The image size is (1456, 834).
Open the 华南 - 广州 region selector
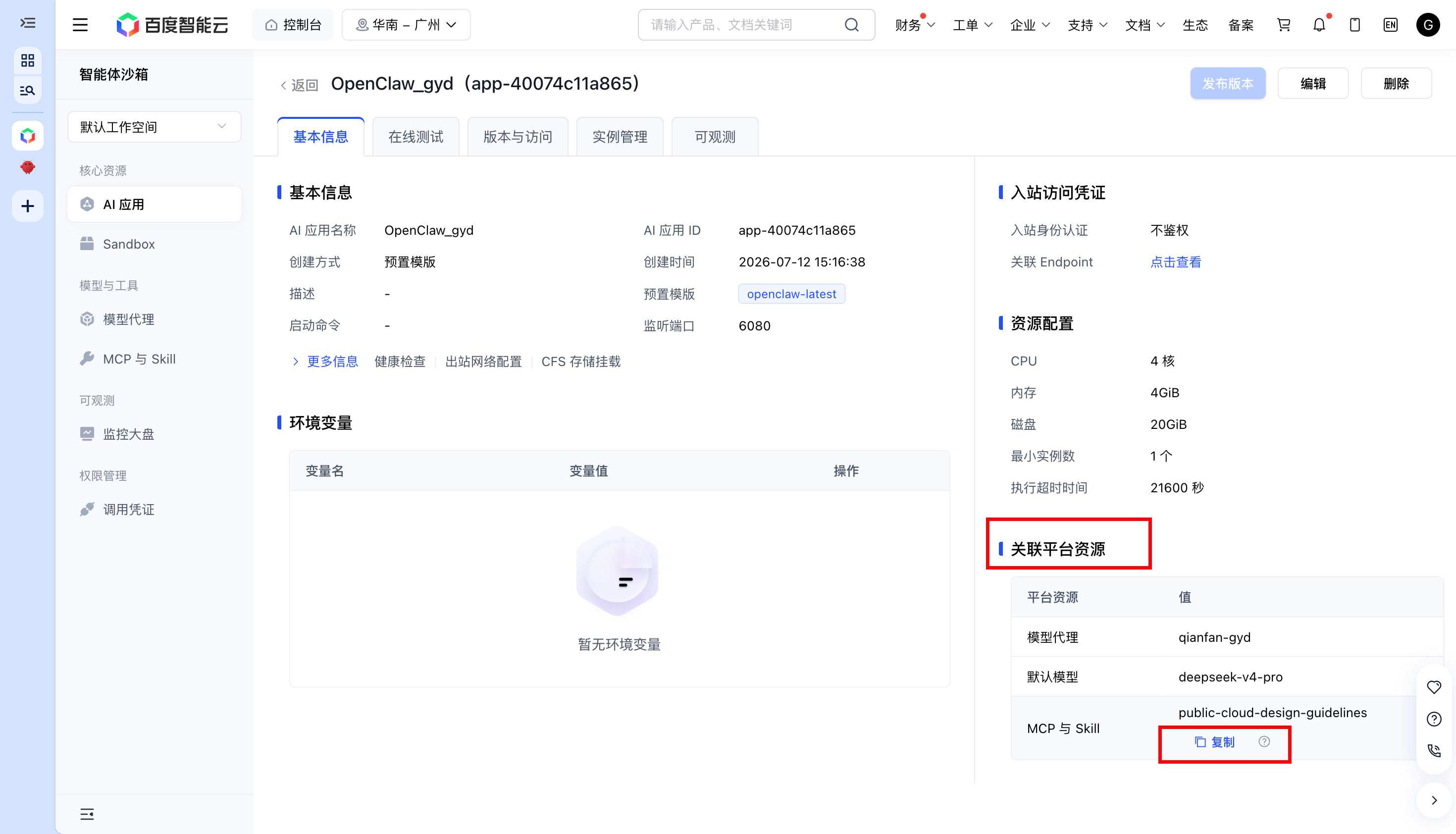point(406,25)
